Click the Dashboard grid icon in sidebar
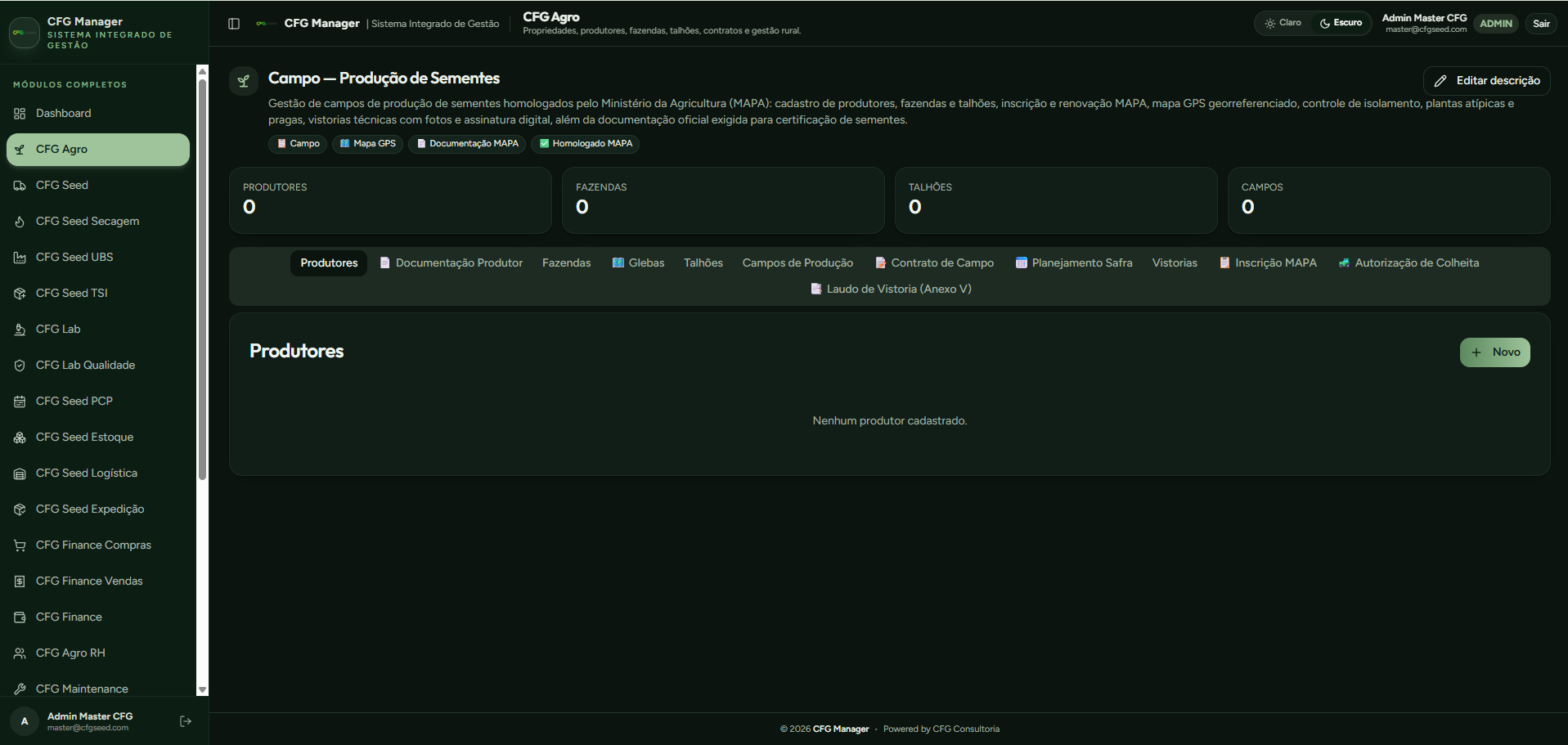This screenshot has height=745, width=1568. tap(20, 114)
